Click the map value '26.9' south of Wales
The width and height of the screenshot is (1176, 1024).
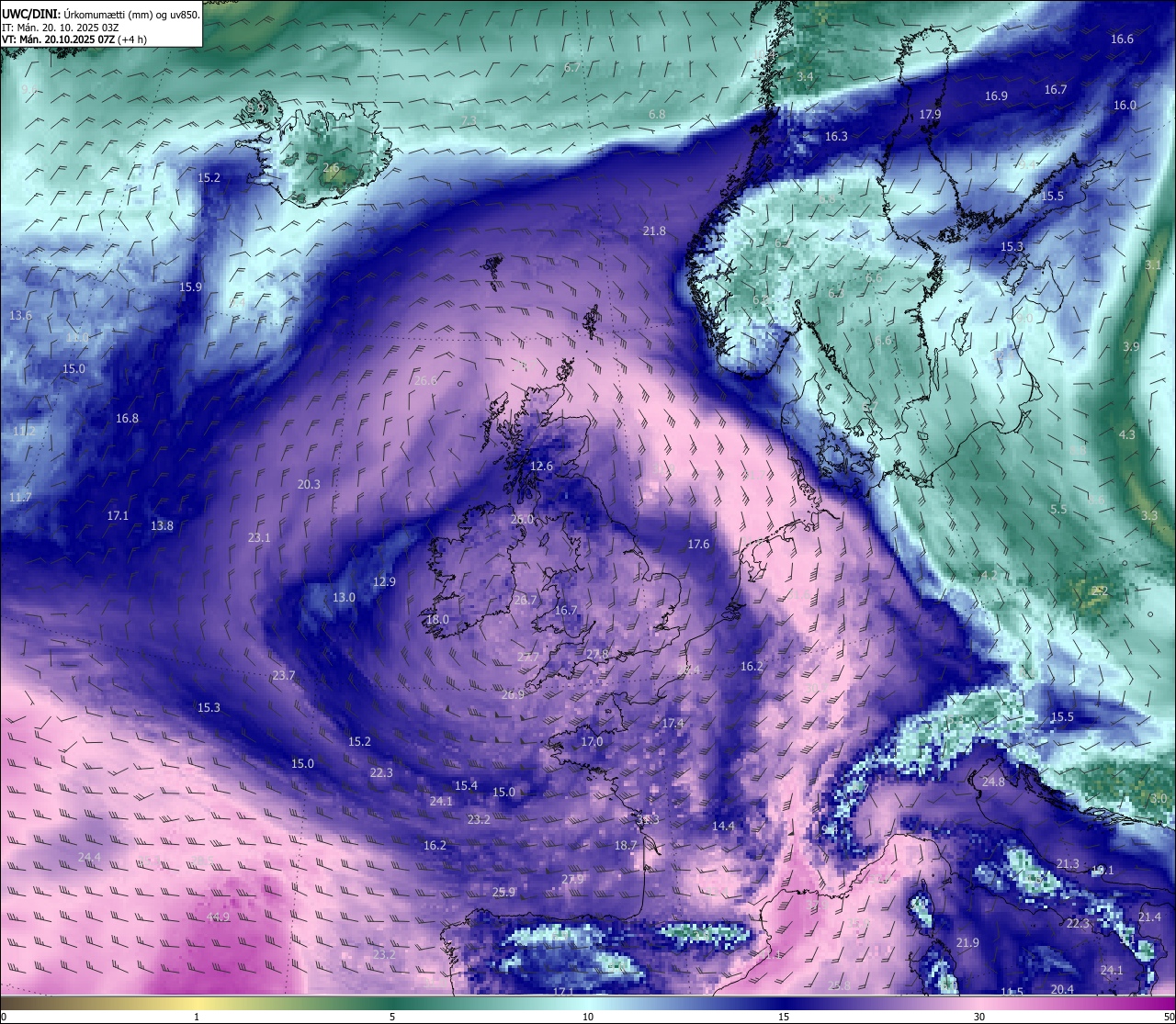(513, 695)
